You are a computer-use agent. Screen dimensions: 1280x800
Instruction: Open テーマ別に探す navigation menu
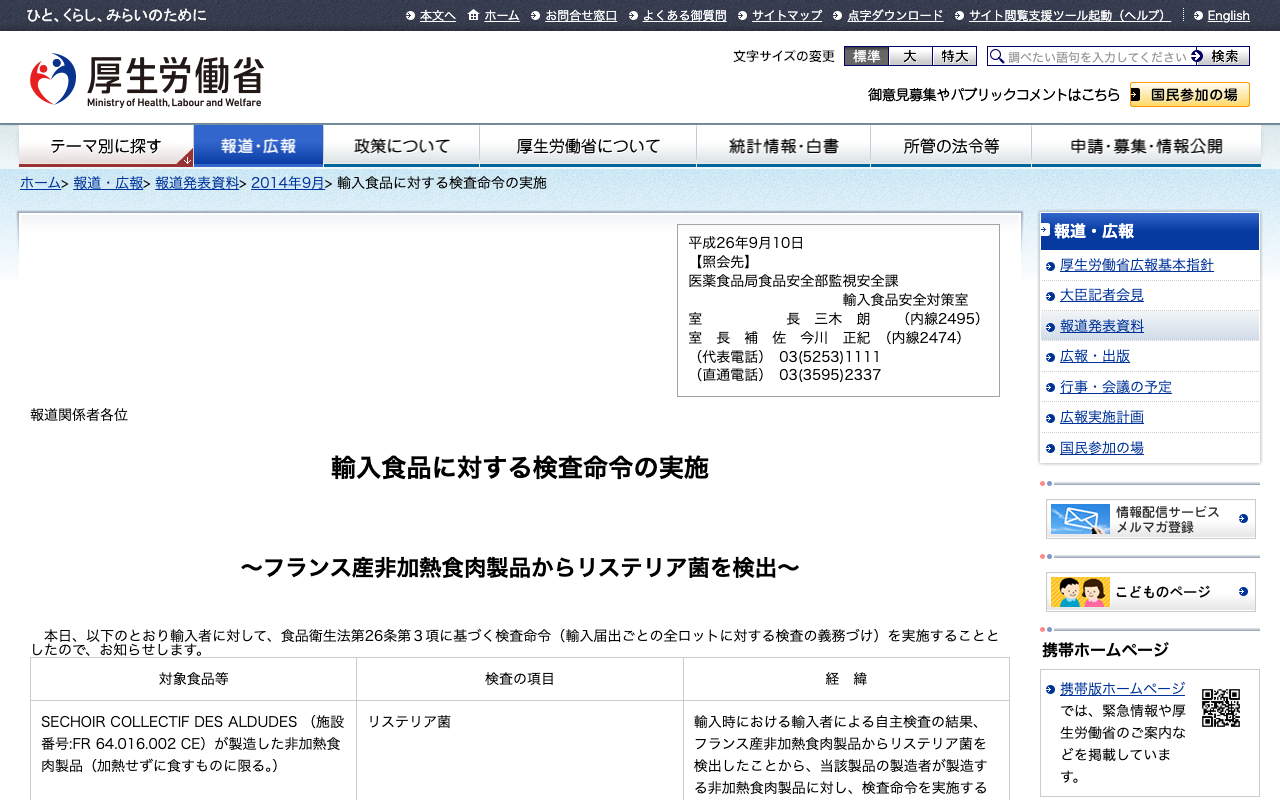(x=106, y=146)
